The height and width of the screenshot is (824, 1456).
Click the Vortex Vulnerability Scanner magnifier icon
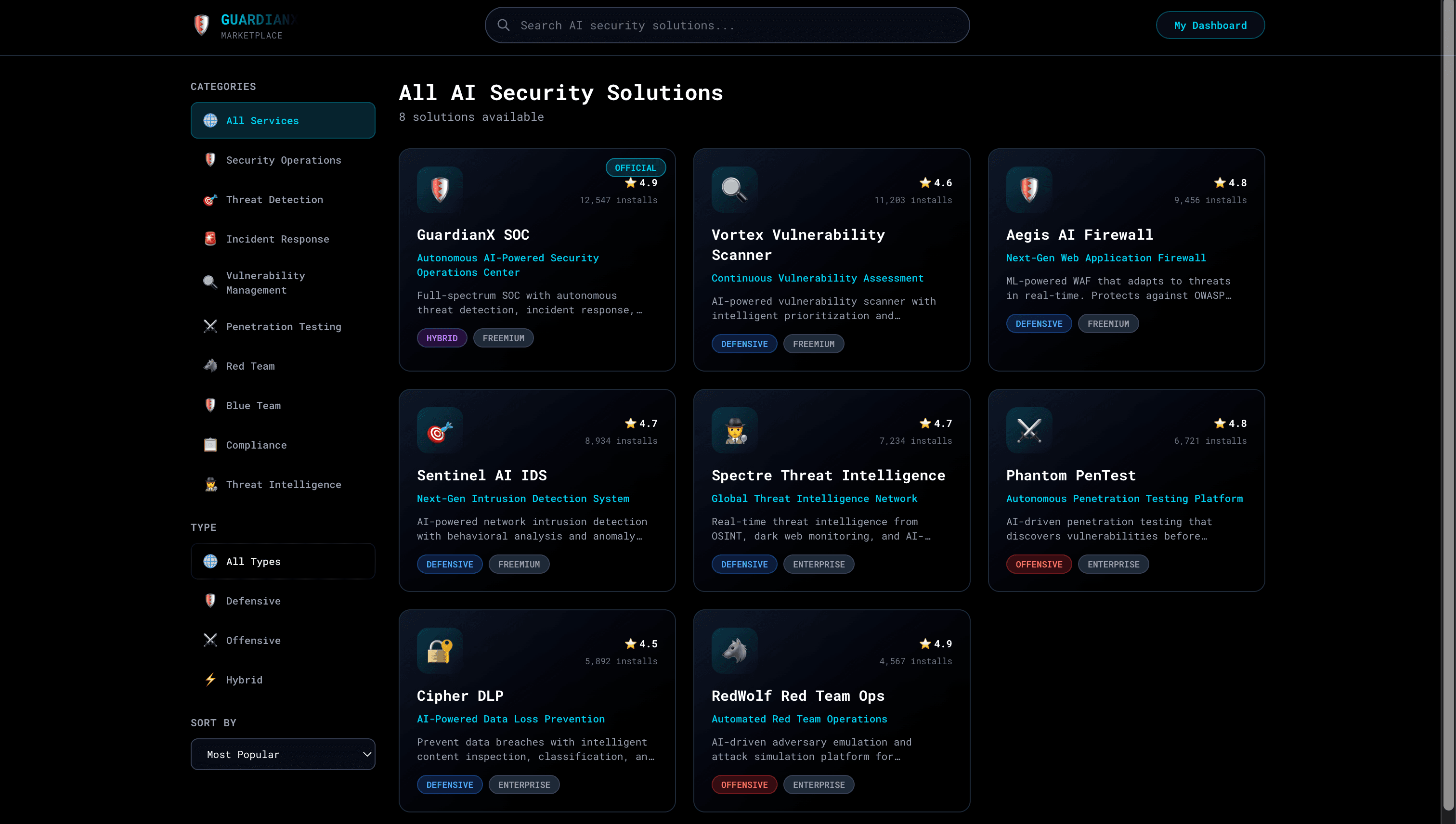[734, 189]
